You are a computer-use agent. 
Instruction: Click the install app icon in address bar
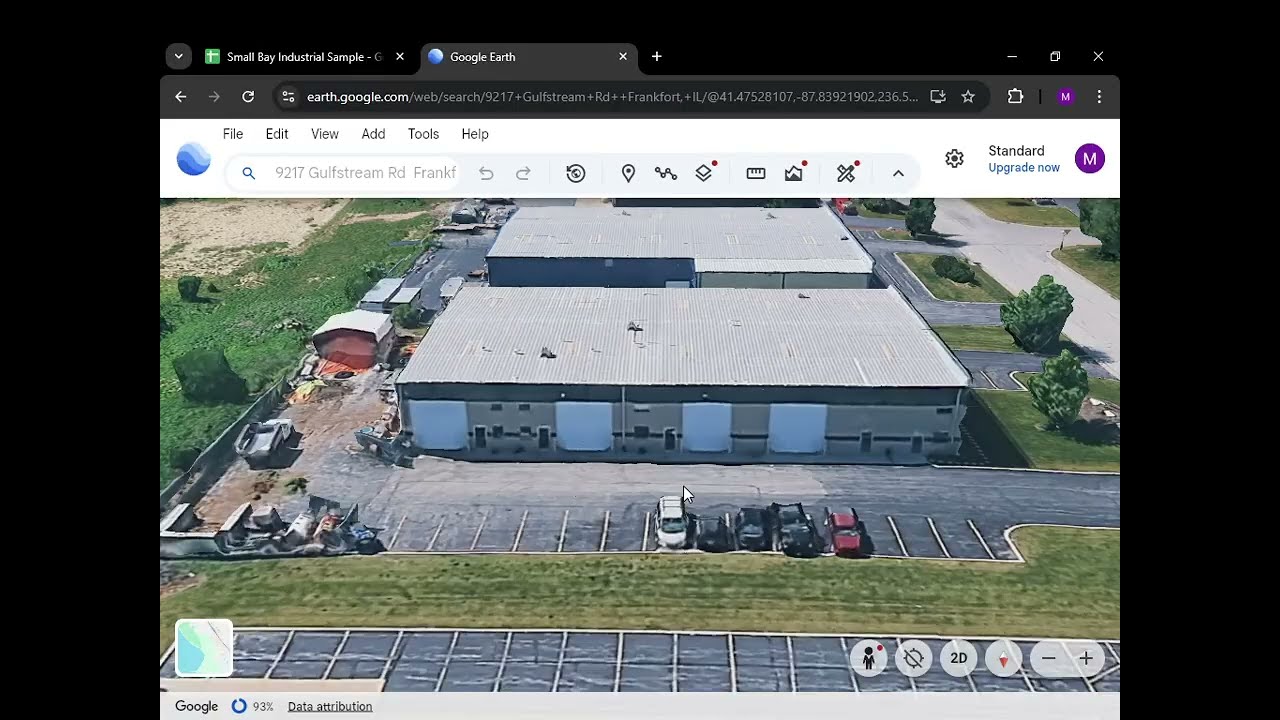tap(938, 97)
